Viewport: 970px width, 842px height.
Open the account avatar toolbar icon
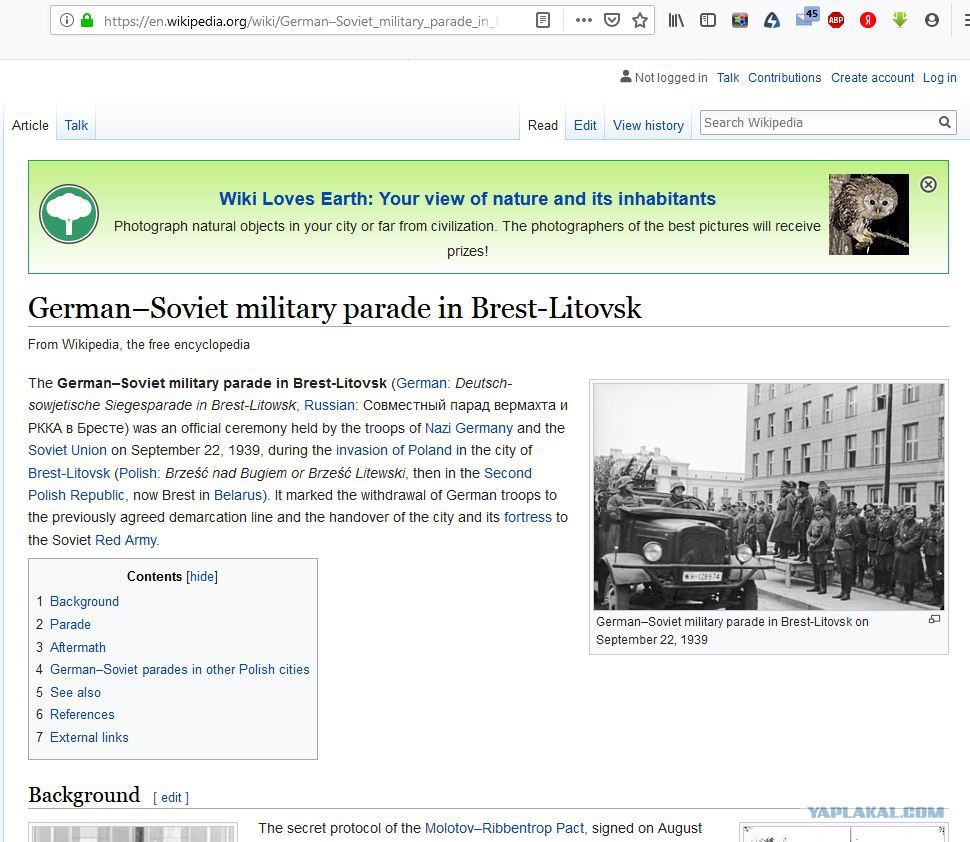tap(932, 20)
